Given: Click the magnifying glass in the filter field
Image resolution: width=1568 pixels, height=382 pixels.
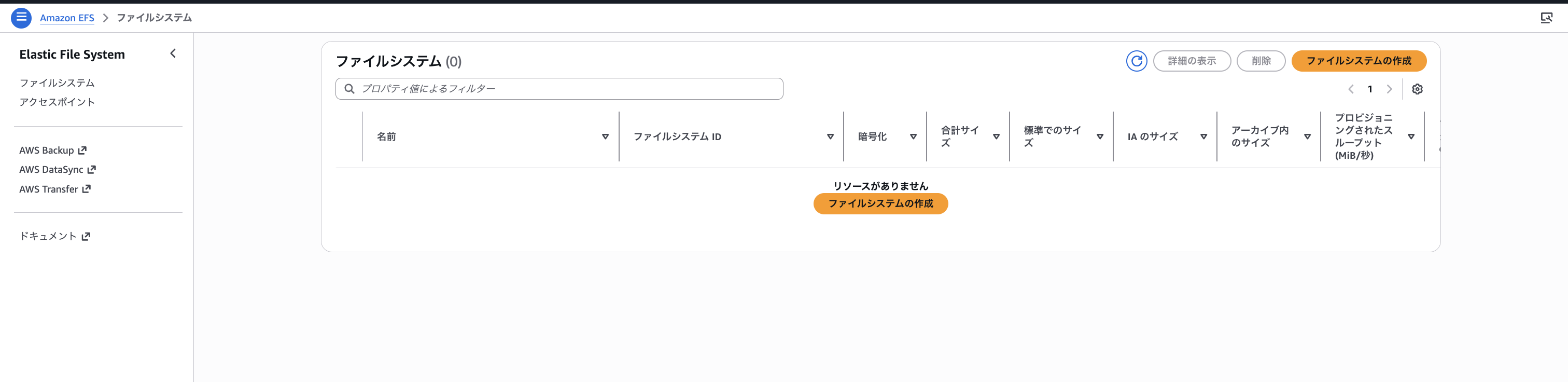Looking at the screenshot, I should (x=349, y=88).
